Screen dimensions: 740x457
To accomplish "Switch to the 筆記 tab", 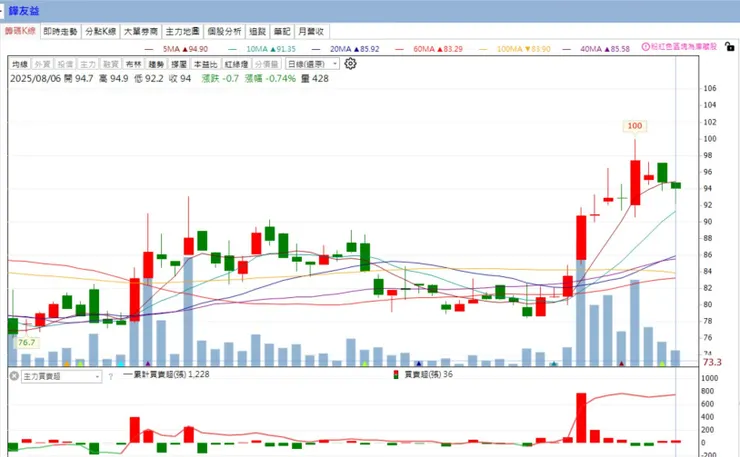I will coord(282,32).
